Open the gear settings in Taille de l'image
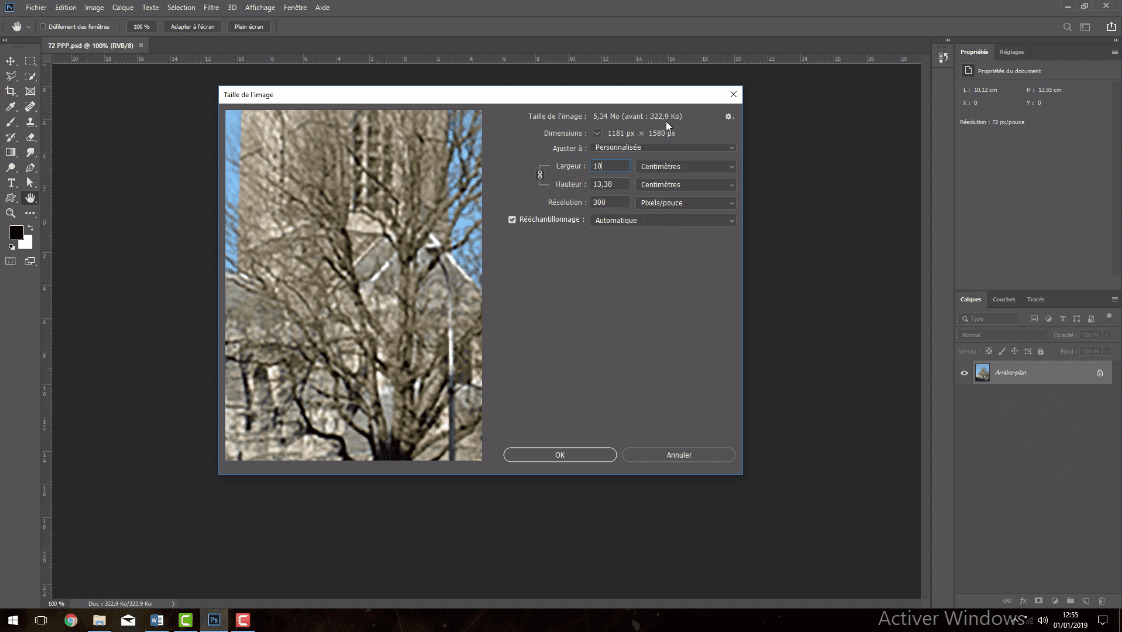The image size is (1122, 632). [729, 117]
